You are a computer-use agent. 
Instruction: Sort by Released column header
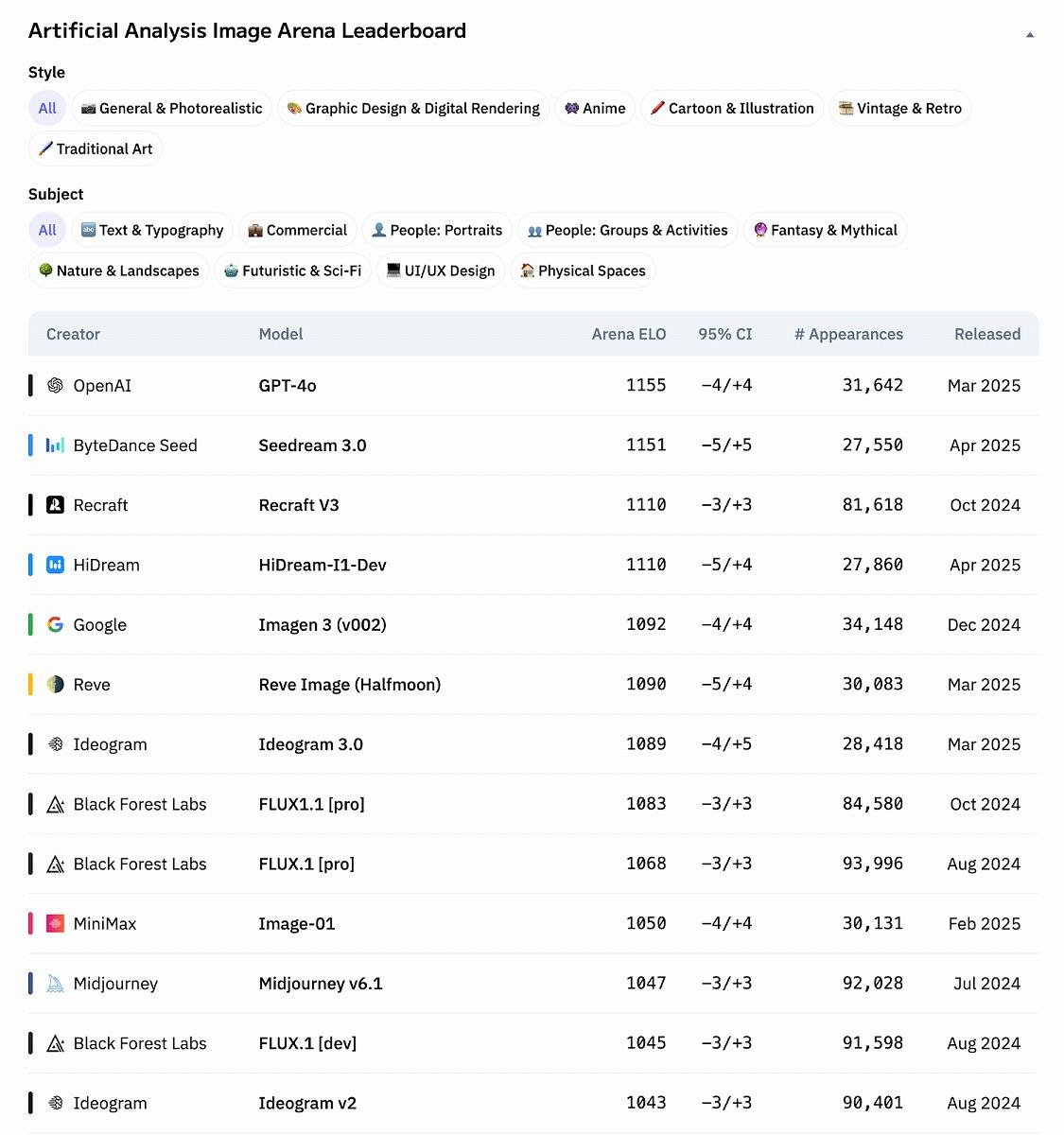pos(987,334)
